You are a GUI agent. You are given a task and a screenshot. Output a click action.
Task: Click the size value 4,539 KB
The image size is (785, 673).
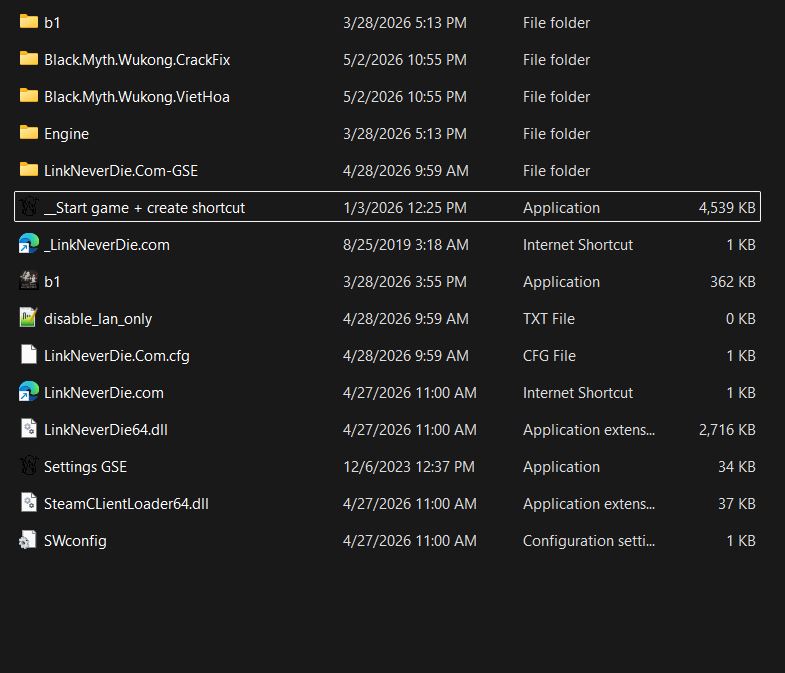(x=727, y=208)
